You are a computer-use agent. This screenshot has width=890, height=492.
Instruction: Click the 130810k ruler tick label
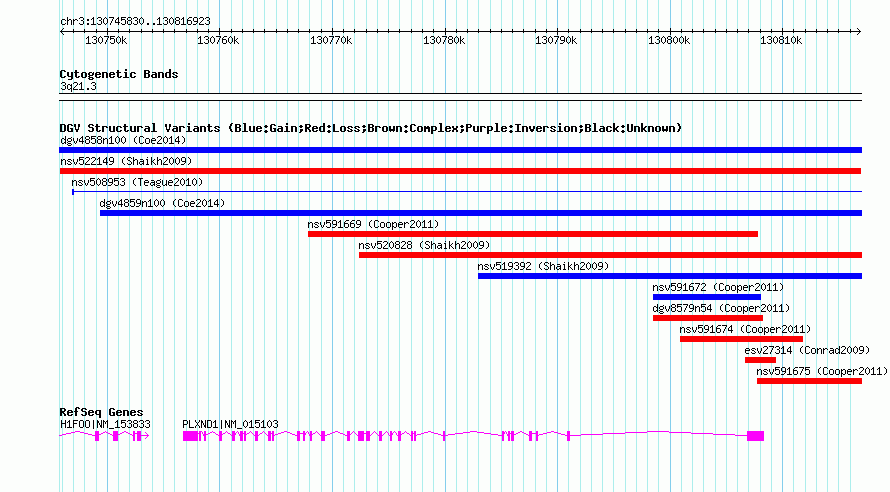(781, 40)
